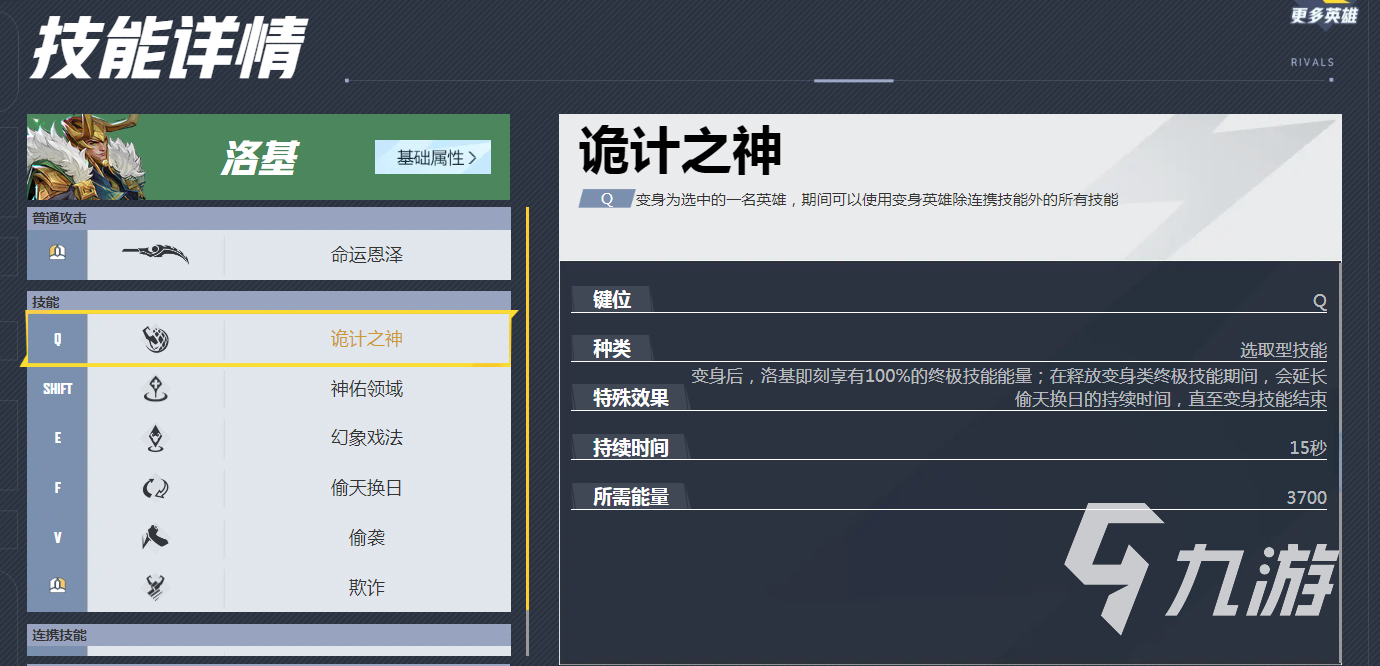
Task: Open the 更多英雄 more heroes button
Action: pyautogui.click(x=1323, y=15)
